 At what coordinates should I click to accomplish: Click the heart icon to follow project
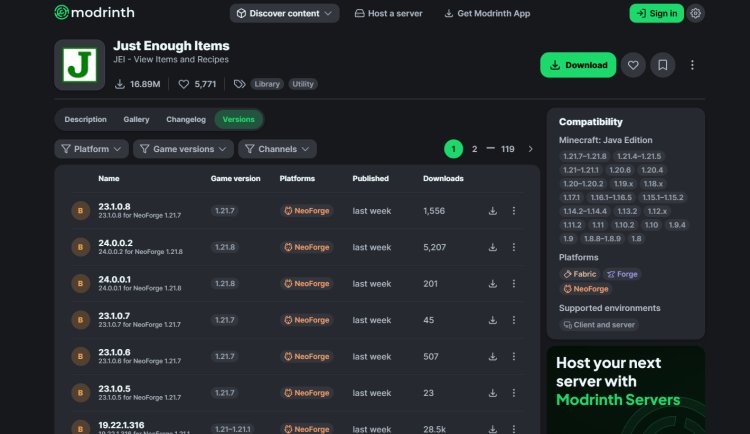coord(632,65)
